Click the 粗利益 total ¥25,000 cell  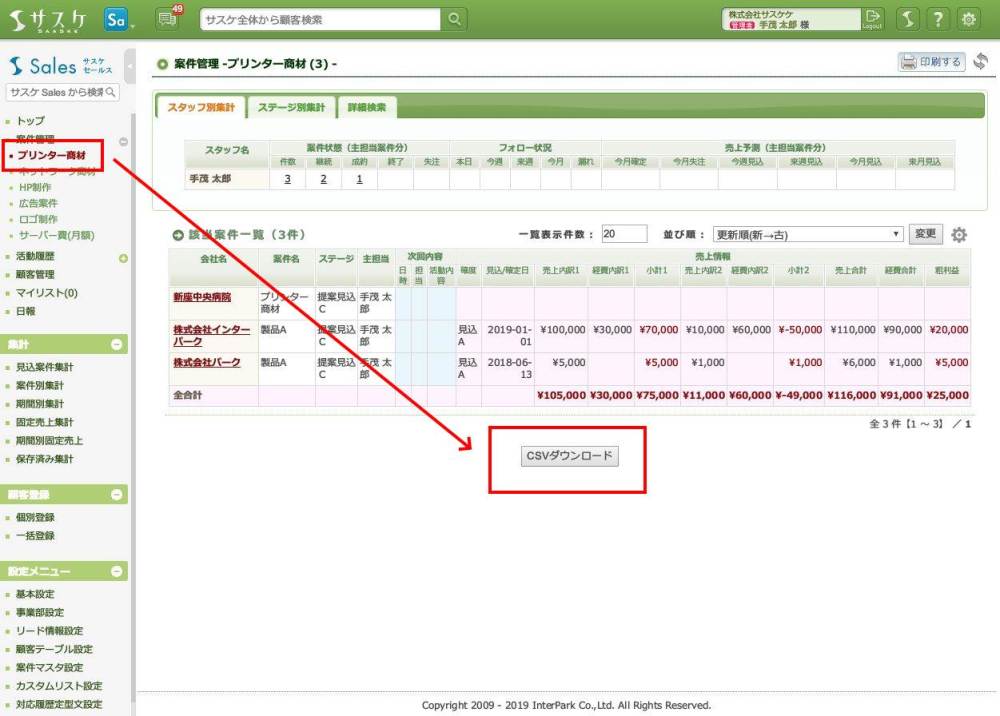[x=947, y=395]
